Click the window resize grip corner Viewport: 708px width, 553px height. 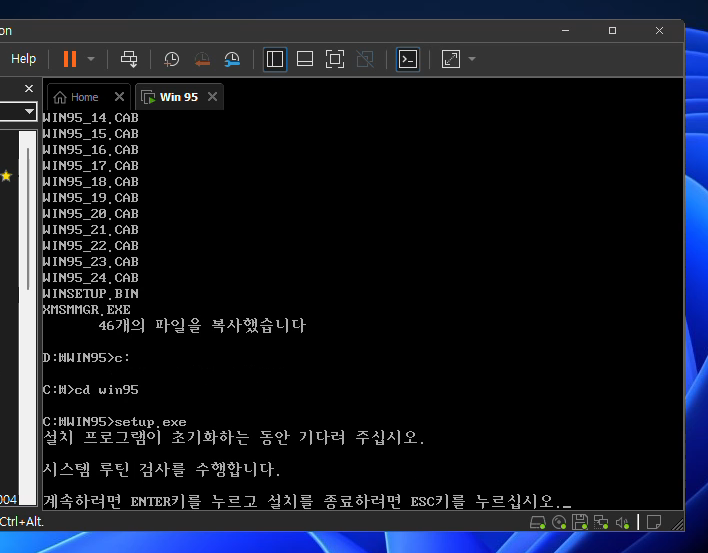point(678,524)
